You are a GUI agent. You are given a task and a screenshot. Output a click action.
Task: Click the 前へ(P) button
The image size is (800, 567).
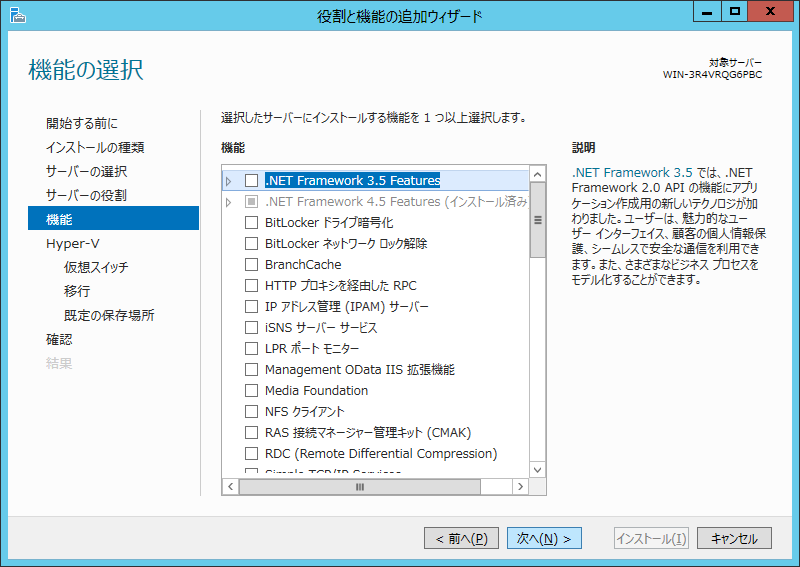pos(461,538)
